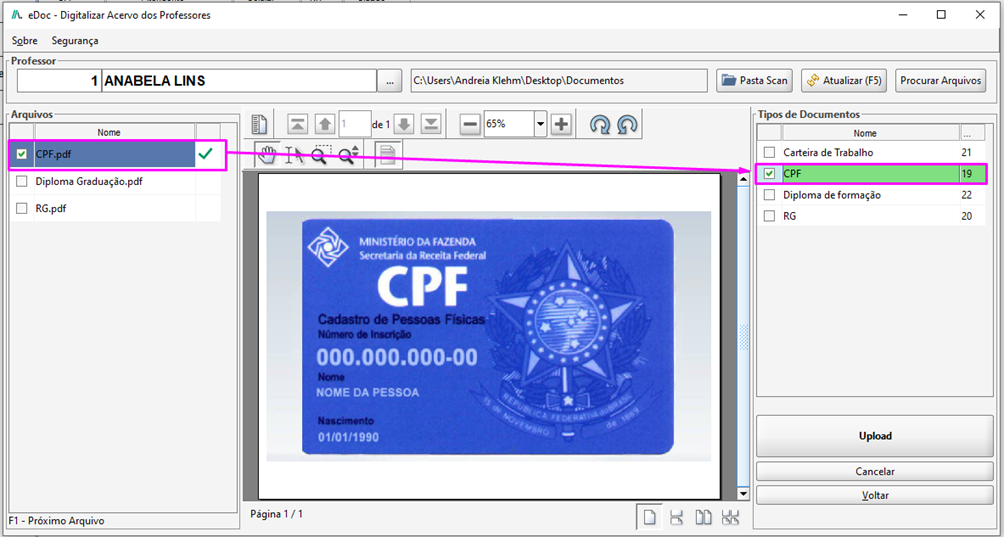Toggle the form highlight page icon
Viewport: 1004px width, 537px height.
click(385, 156)
